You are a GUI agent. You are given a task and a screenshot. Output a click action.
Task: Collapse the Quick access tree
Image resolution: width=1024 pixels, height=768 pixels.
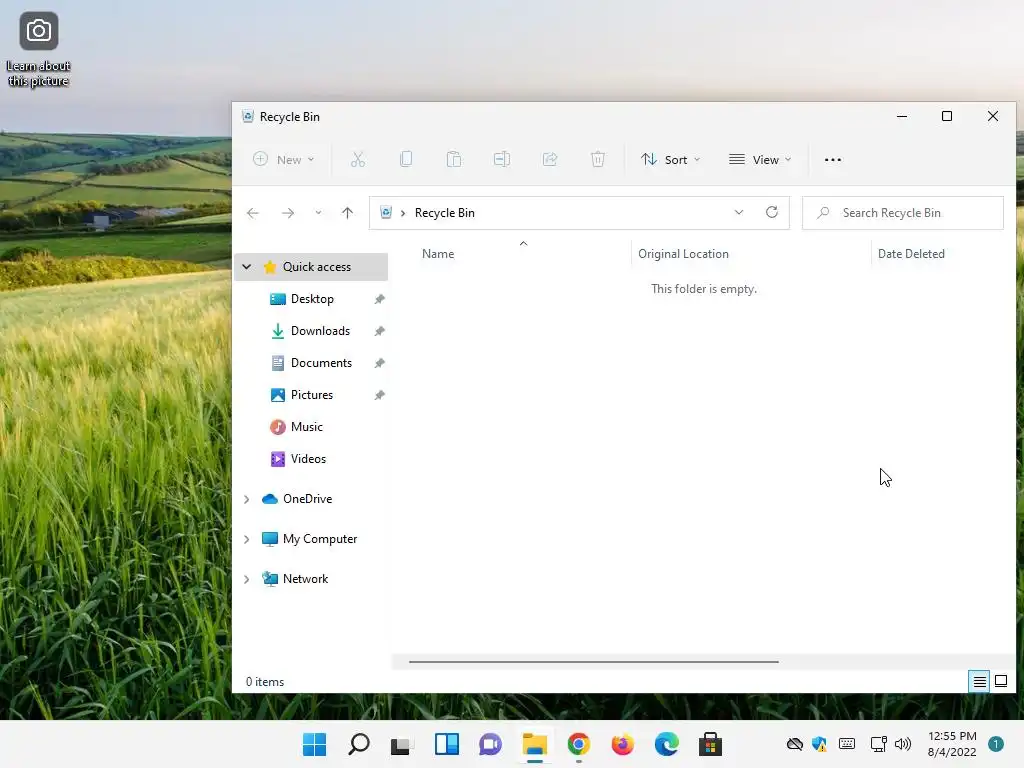pos(247,266)
